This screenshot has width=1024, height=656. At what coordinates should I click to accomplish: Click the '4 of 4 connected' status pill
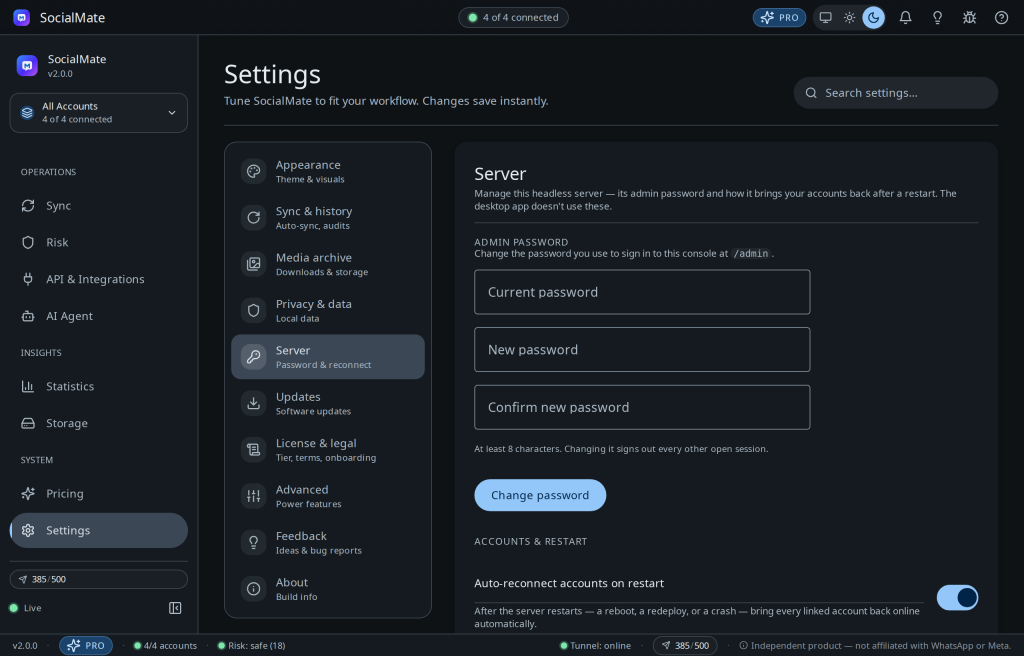point(513,18)
